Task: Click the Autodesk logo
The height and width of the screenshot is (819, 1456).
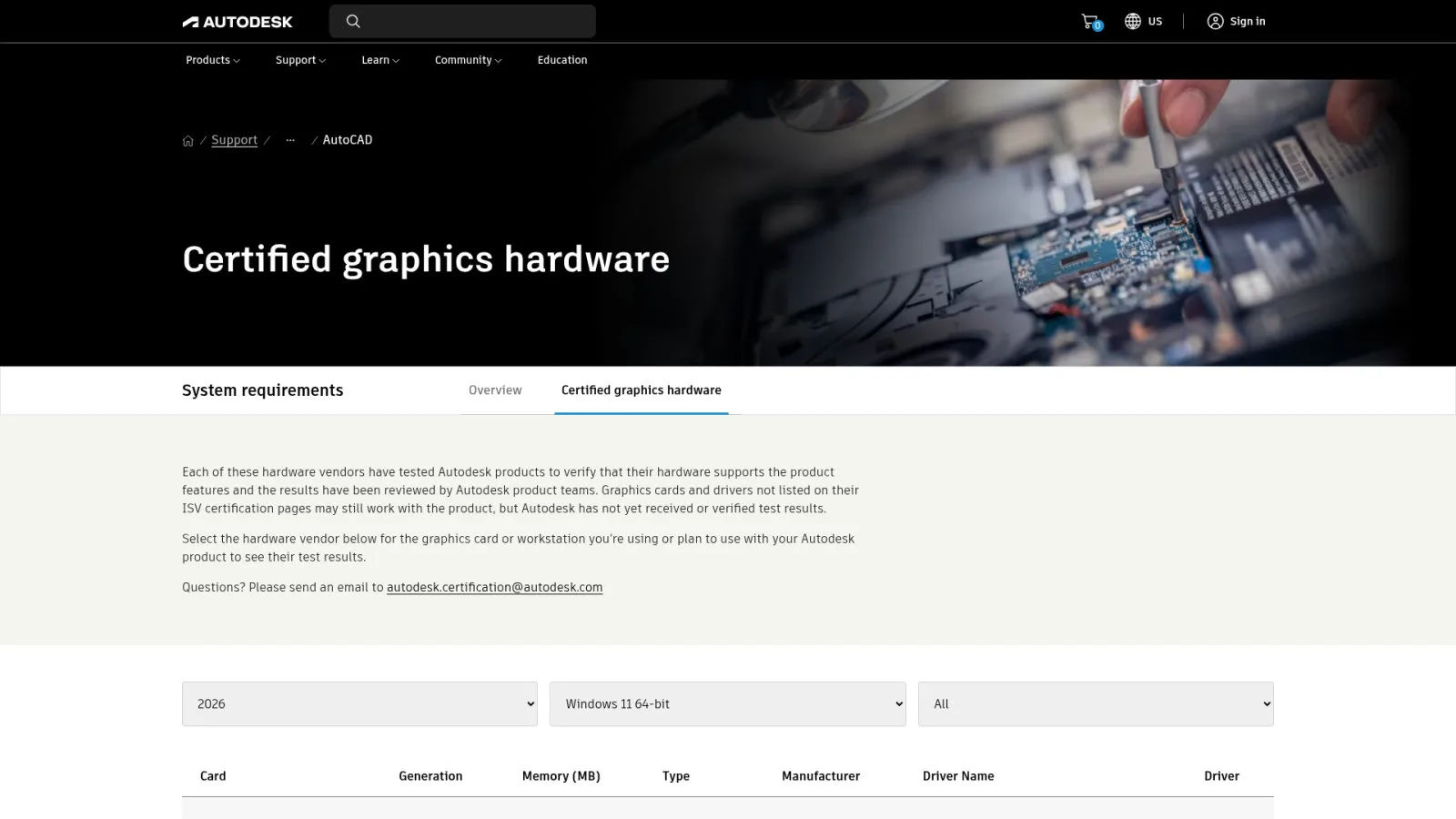Action: 238,22
